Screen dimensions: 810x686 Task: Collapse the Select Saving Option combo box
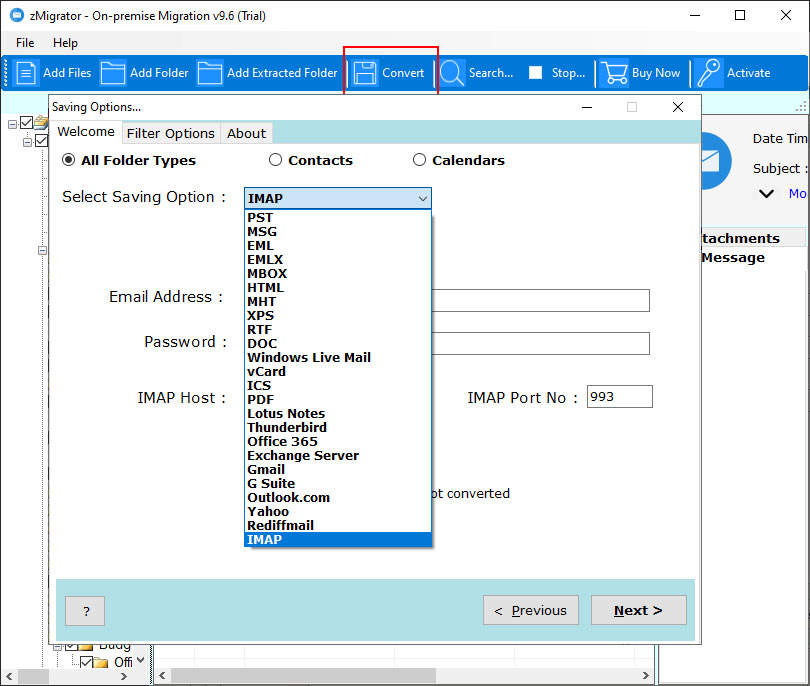[423, 198]
